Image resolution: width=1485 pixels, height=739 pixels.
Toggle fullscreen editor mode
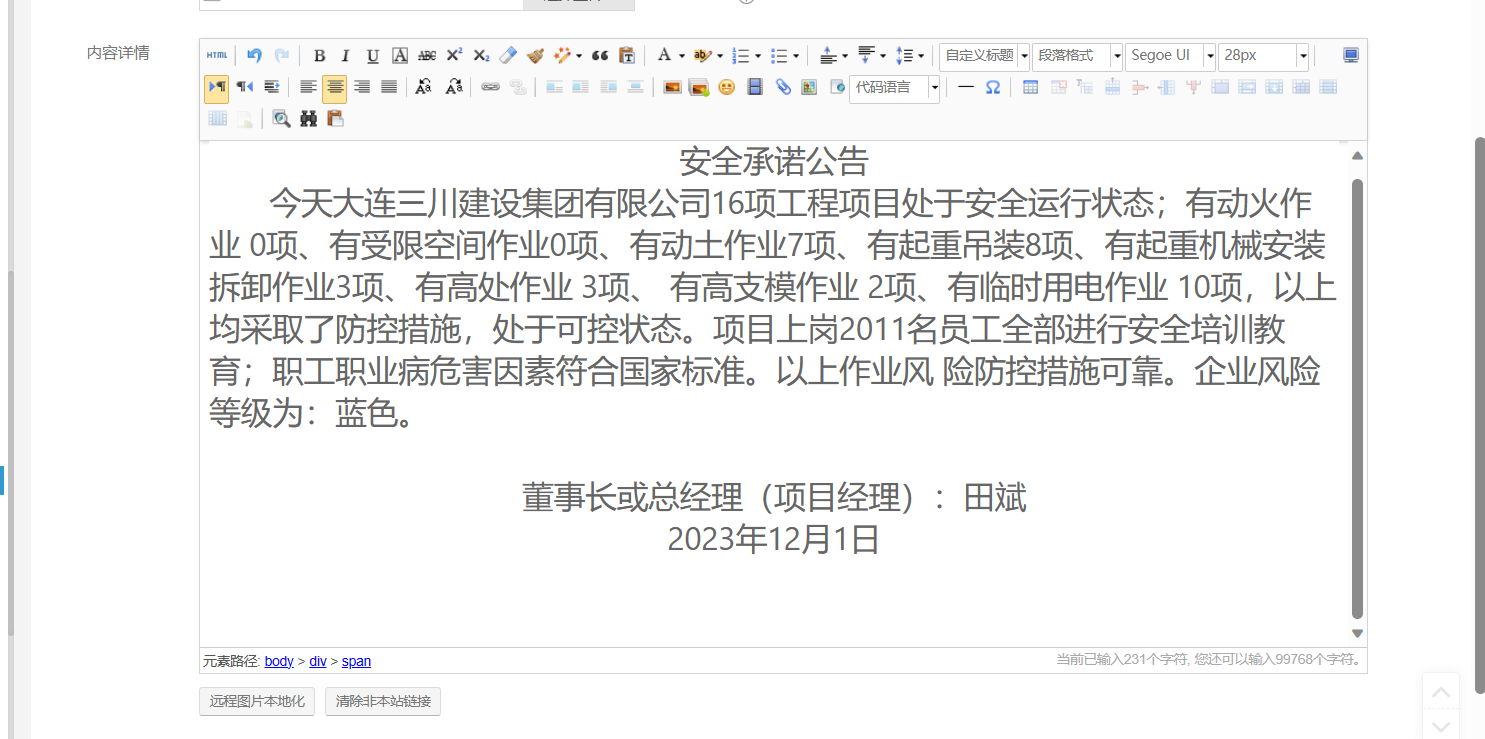point(1351,56)
